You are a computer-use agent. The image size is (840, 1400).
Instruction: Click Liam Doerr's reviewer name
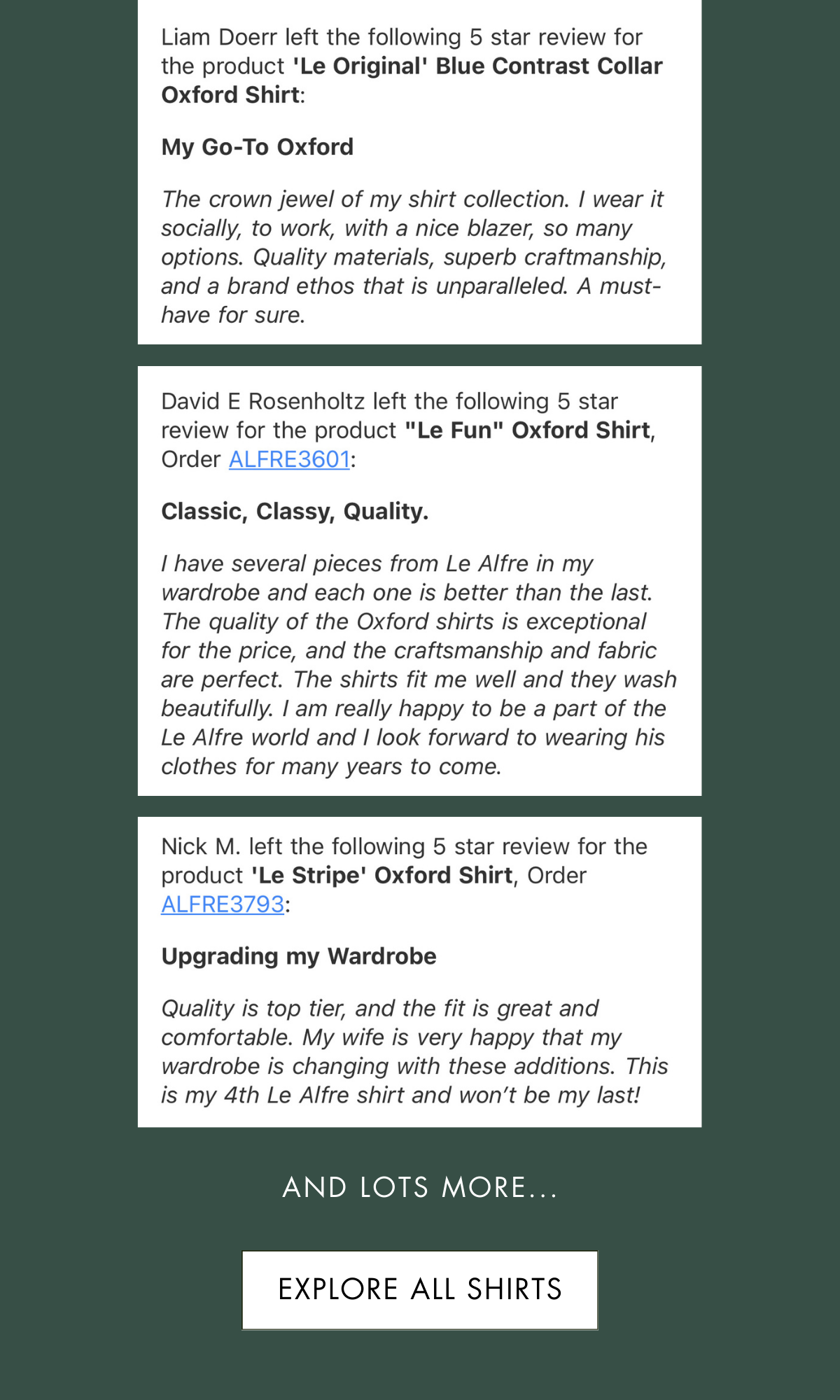pos(219,37)
